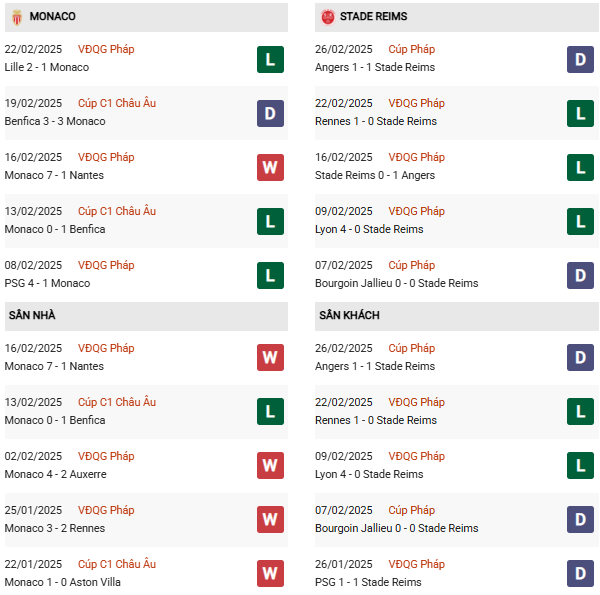Click the L badge for Stade Reims 0-1 Angers
600x595 pixels.
pyautogui.click(x=581, y=168)
